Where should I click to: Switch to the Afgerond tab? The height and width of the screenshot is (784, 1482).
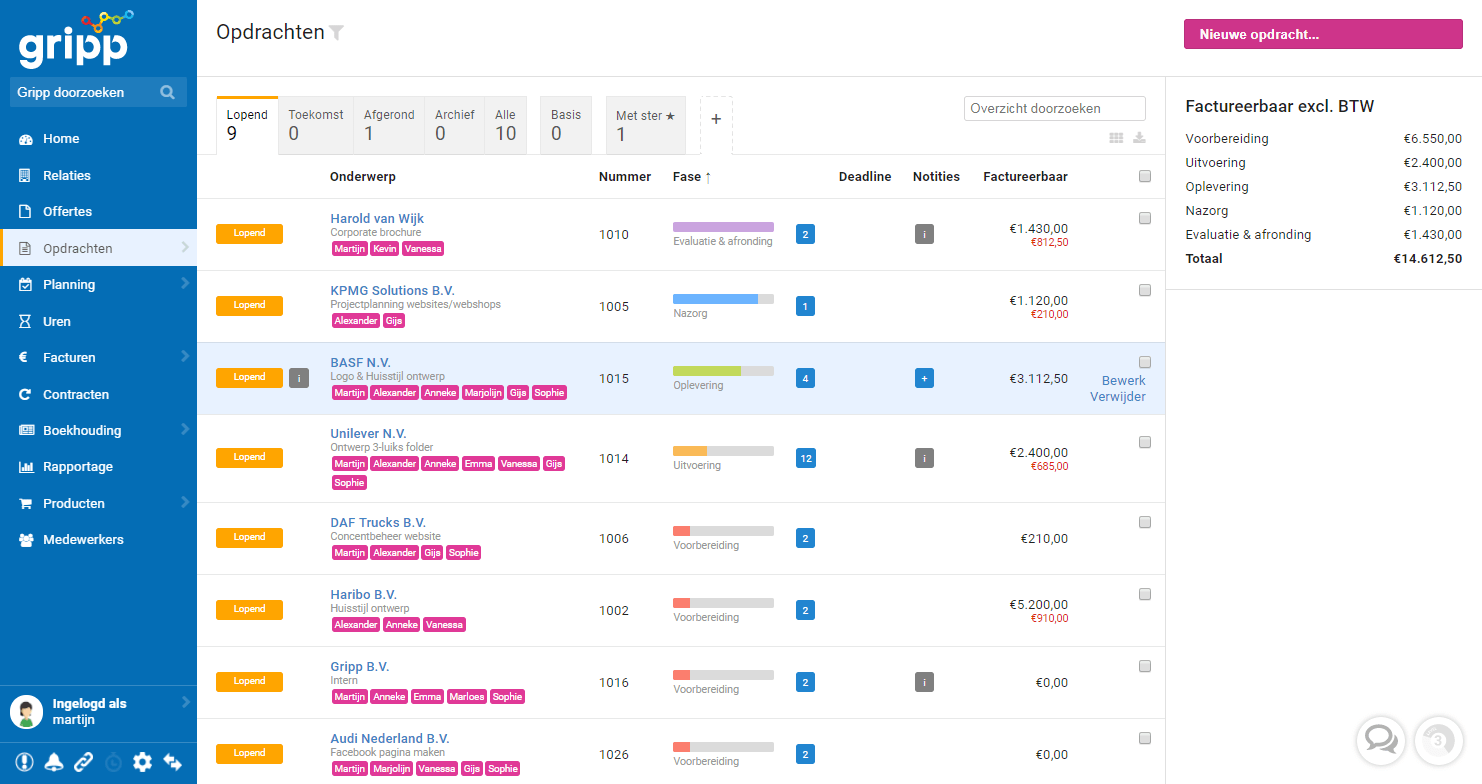tap(389, 125)
